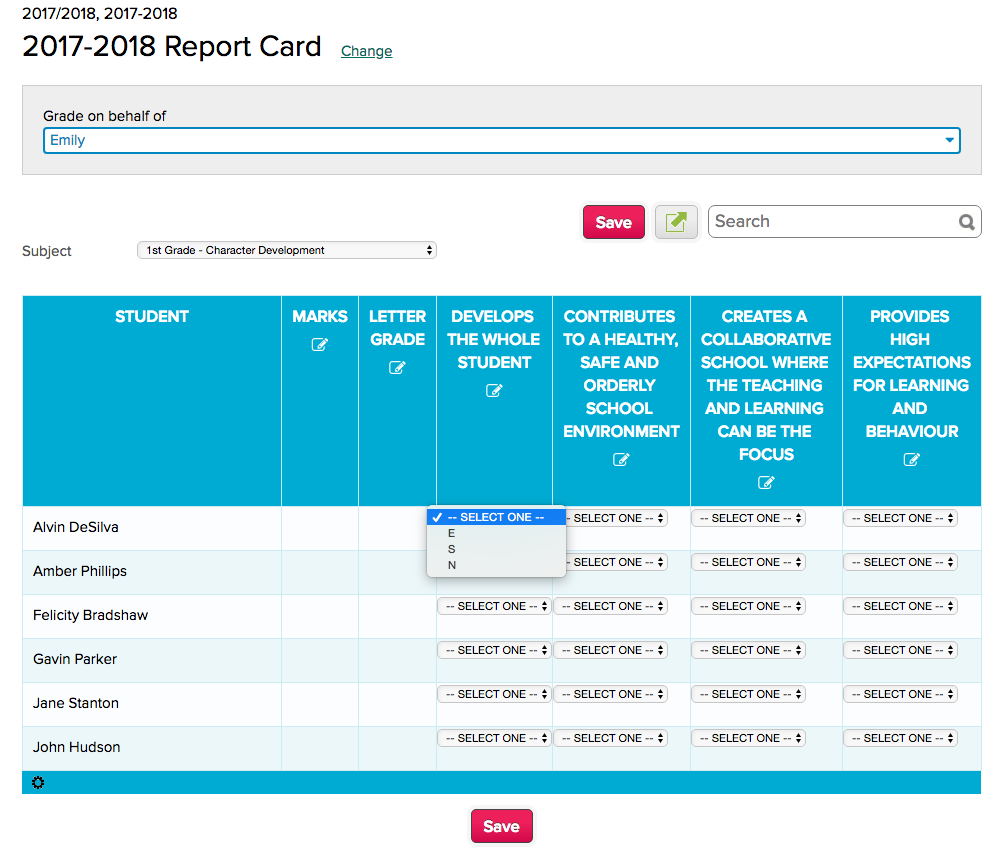Click the bottom Save button
The width and height of the screenshot is (994, 859).
point(501,826)
